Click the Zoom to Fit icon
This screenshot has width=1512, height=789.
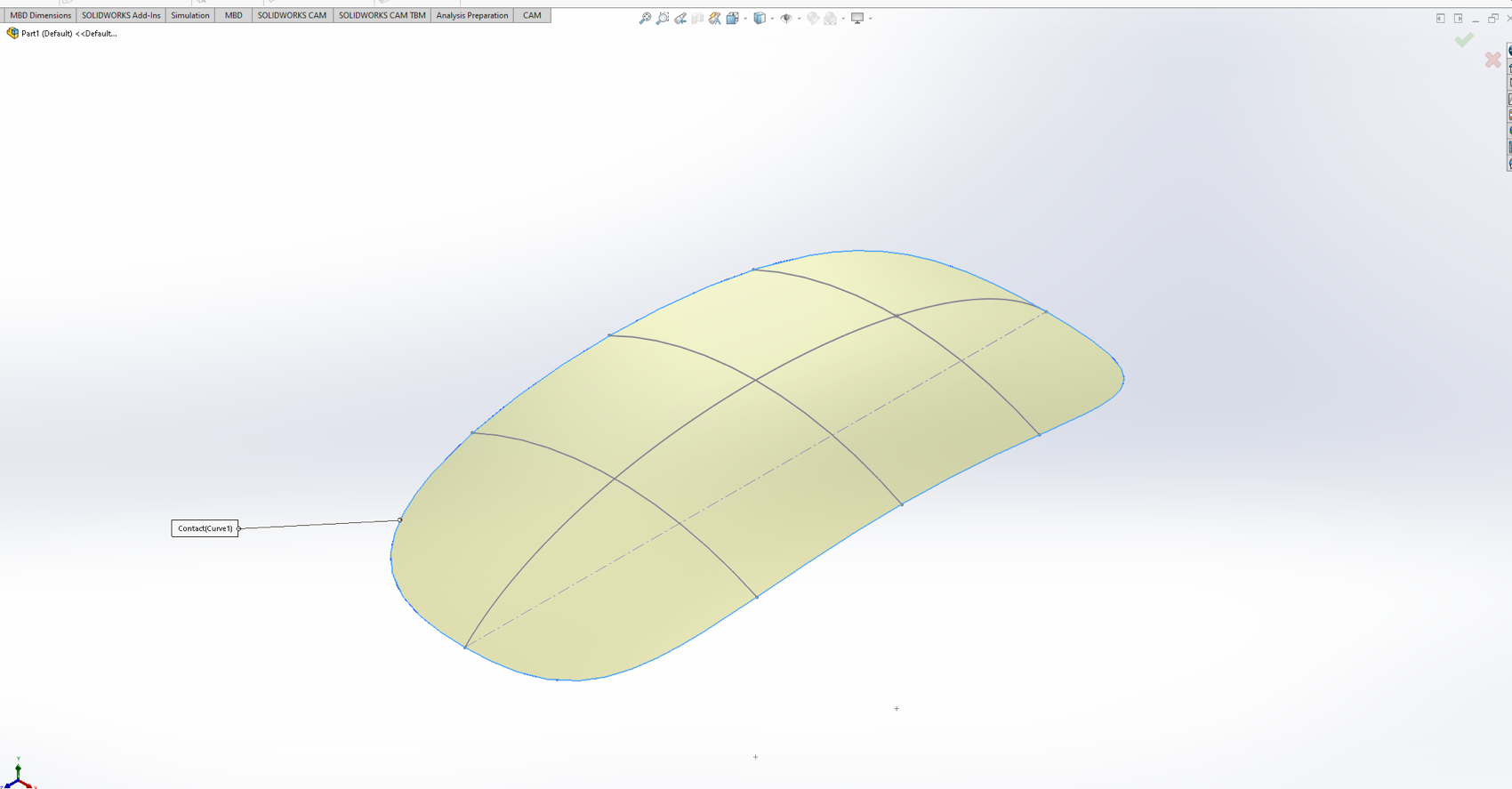tap(645, 18)
